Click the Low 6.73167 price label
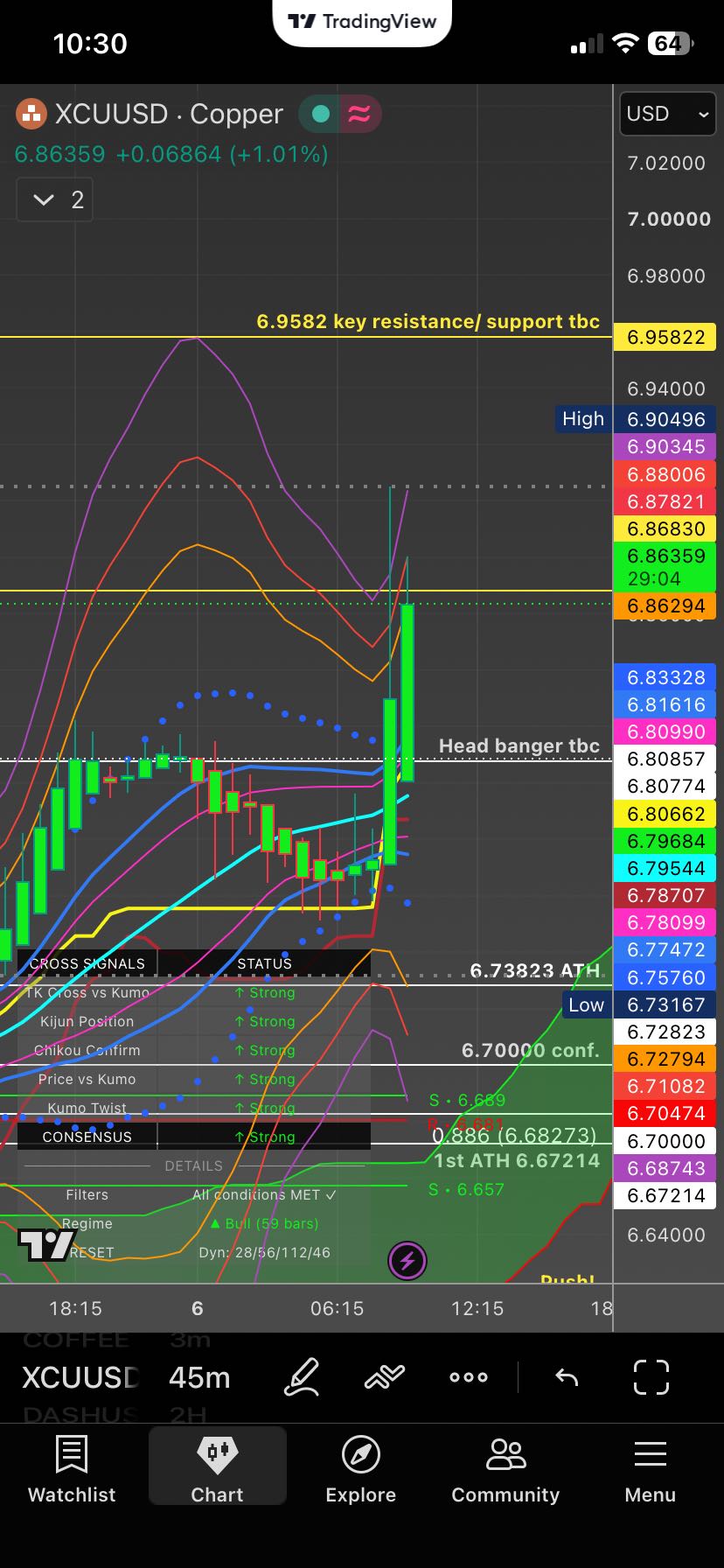Viewport: 724px width, 1568px height. tap(639, 1004)
